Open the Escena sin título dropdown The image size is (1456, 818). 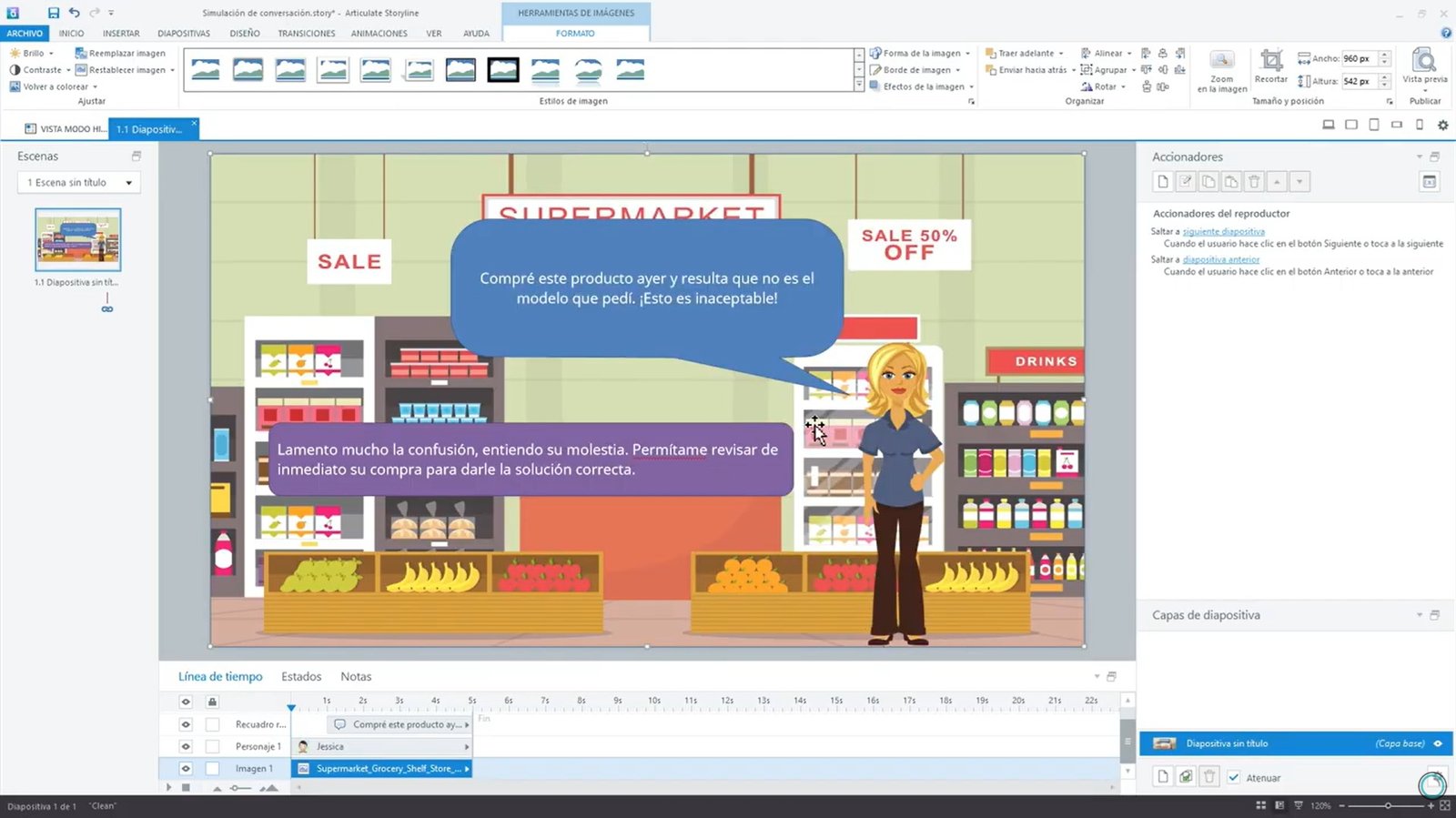(x=78, y=183)
